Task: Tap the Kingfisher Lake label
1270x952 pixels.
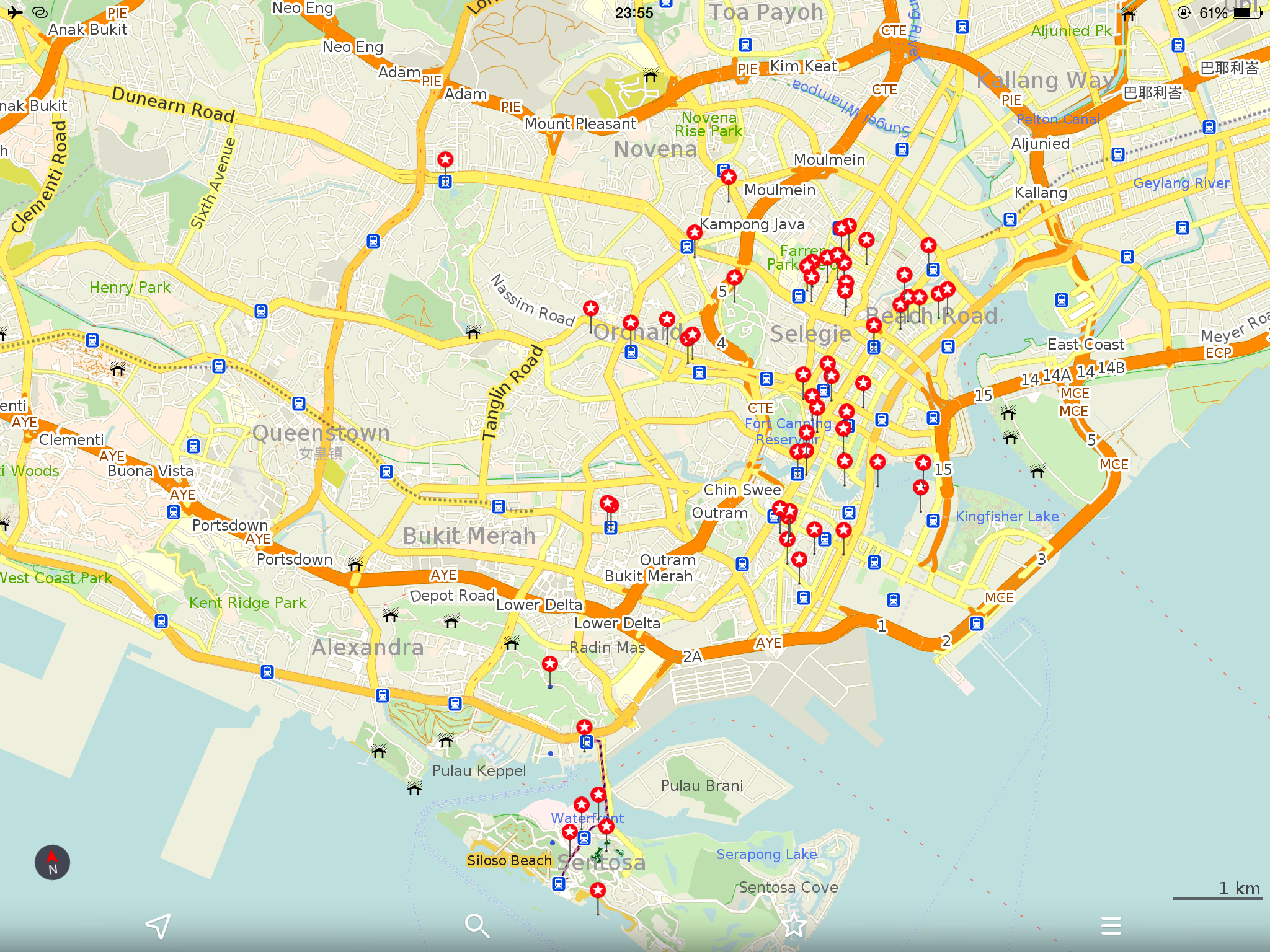Action: (x=1007, y=516)
